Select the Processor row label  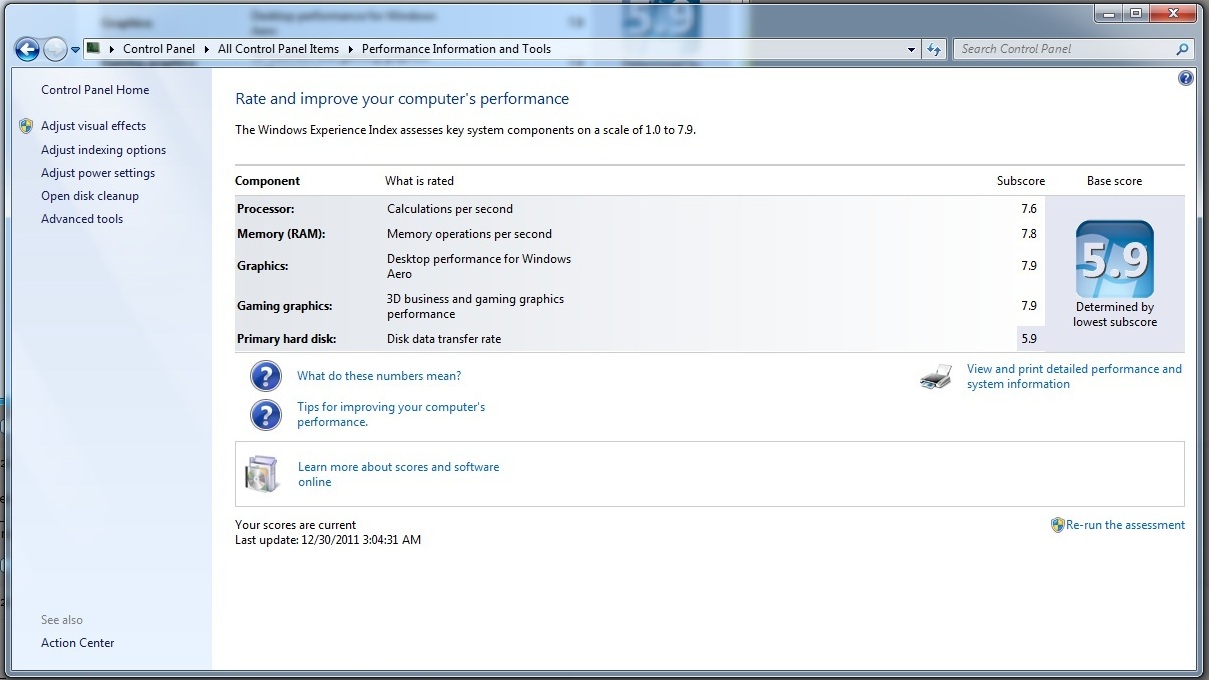coord(265,209)
